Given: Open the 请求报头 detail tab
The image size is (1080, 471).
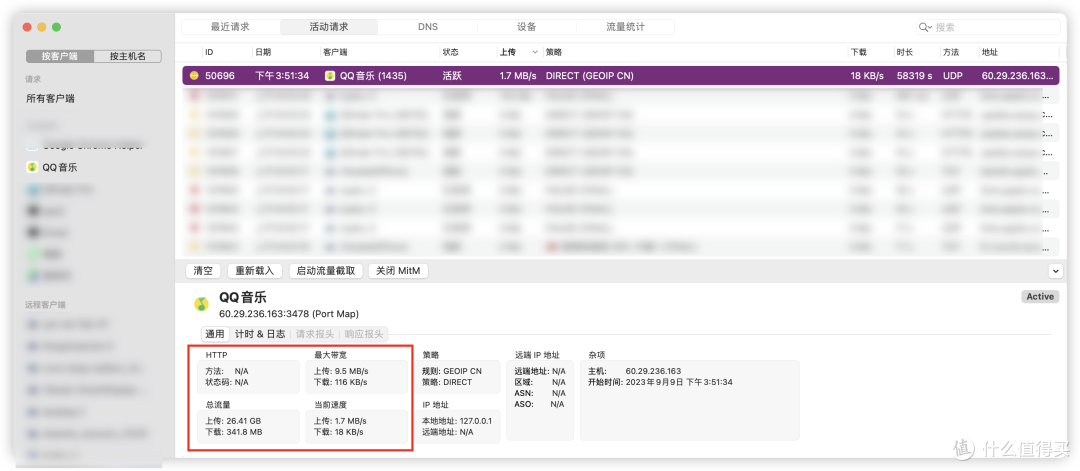Looking at the screenshot, I should [x=315, y=334].
